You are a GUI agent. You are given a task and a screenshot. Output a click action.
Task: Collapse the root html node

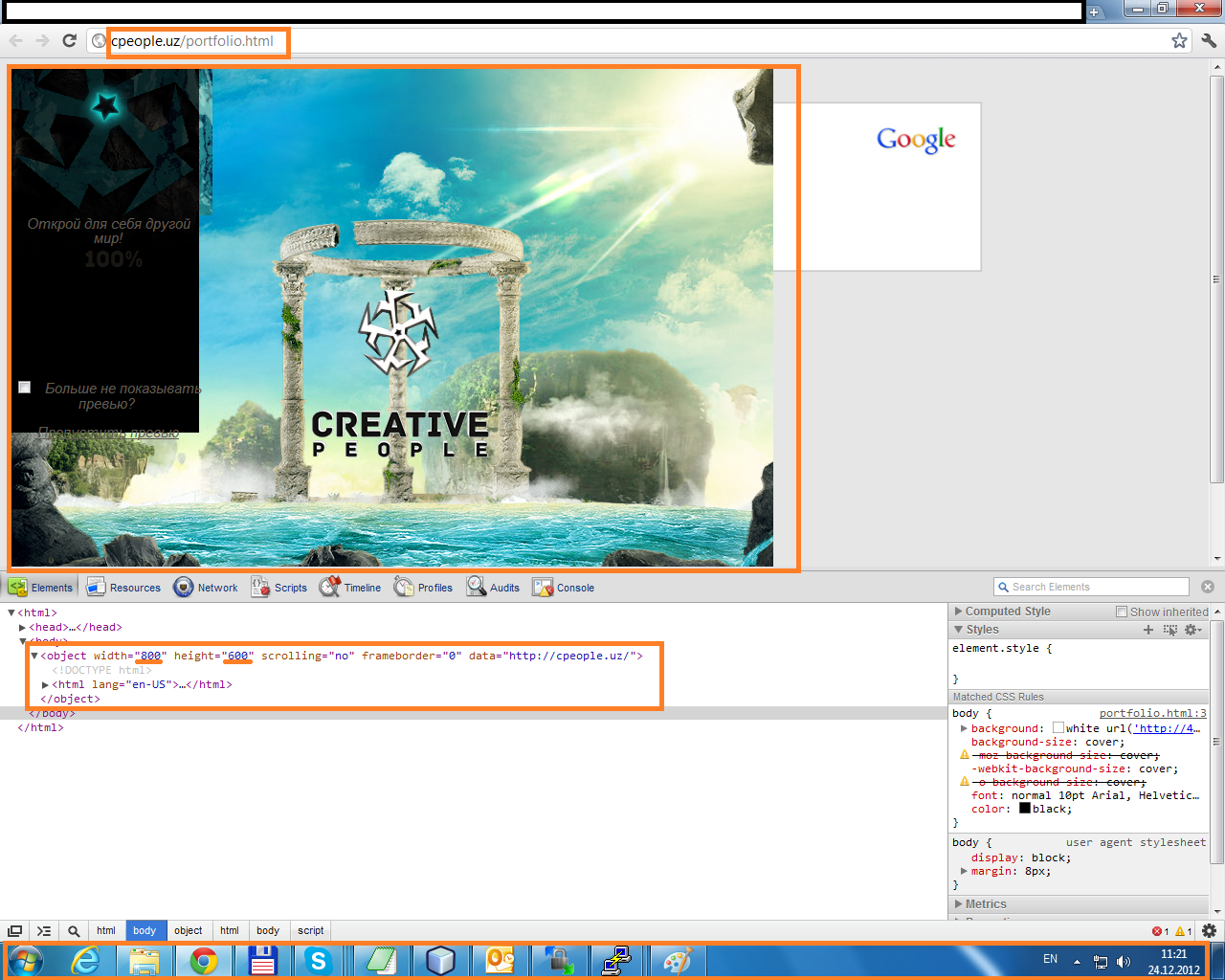coord(11,613)
